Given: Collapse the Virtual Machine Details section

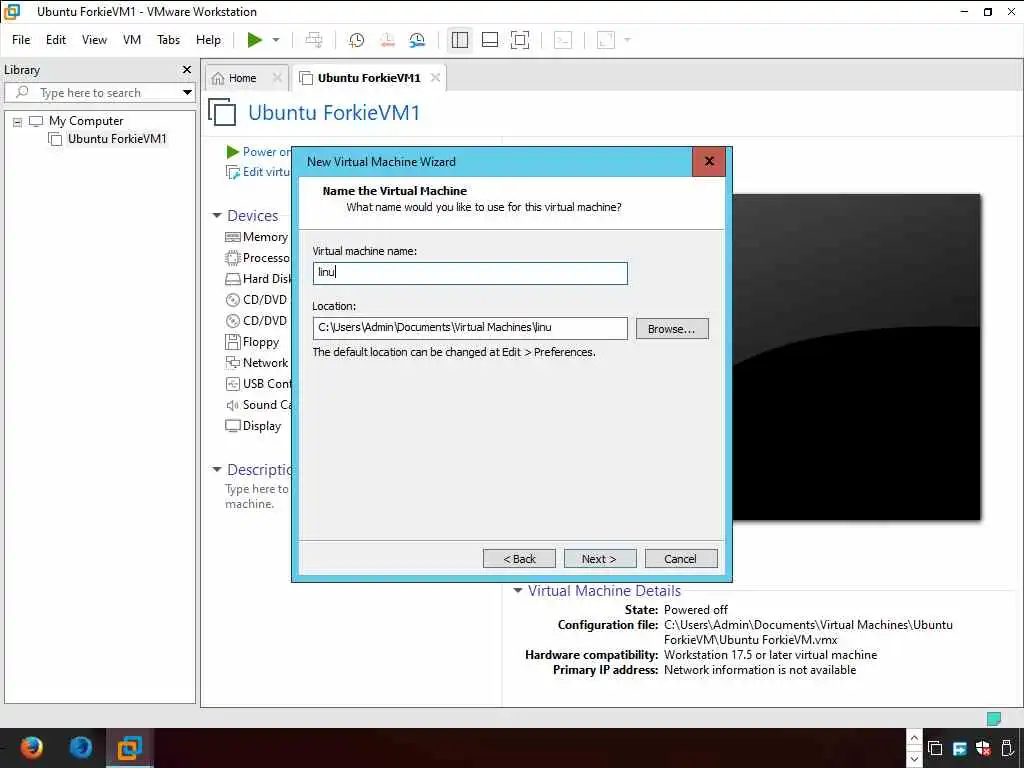Looking at the screenshot, I should tap(518, 590).
